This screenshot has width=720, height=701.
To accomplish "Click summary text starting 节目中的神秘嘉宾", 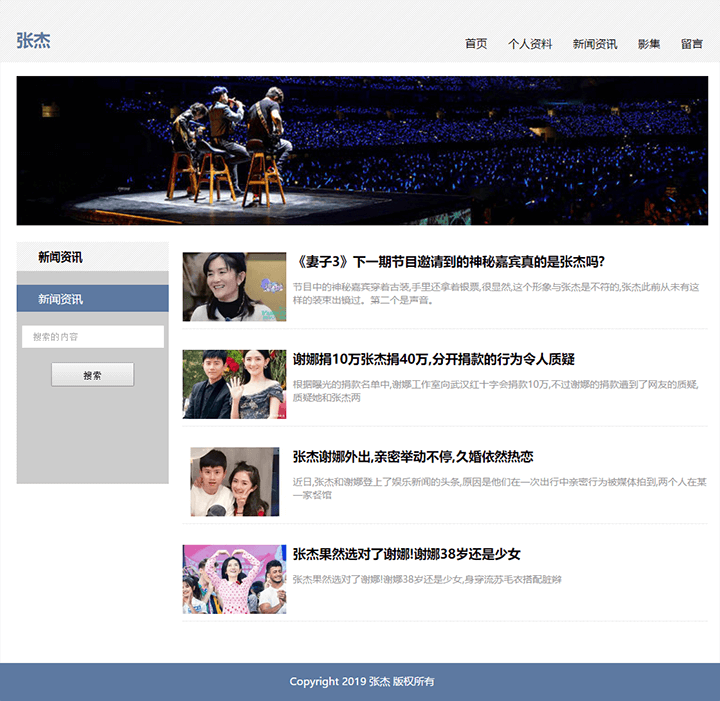I will click(x=496, y=293).
